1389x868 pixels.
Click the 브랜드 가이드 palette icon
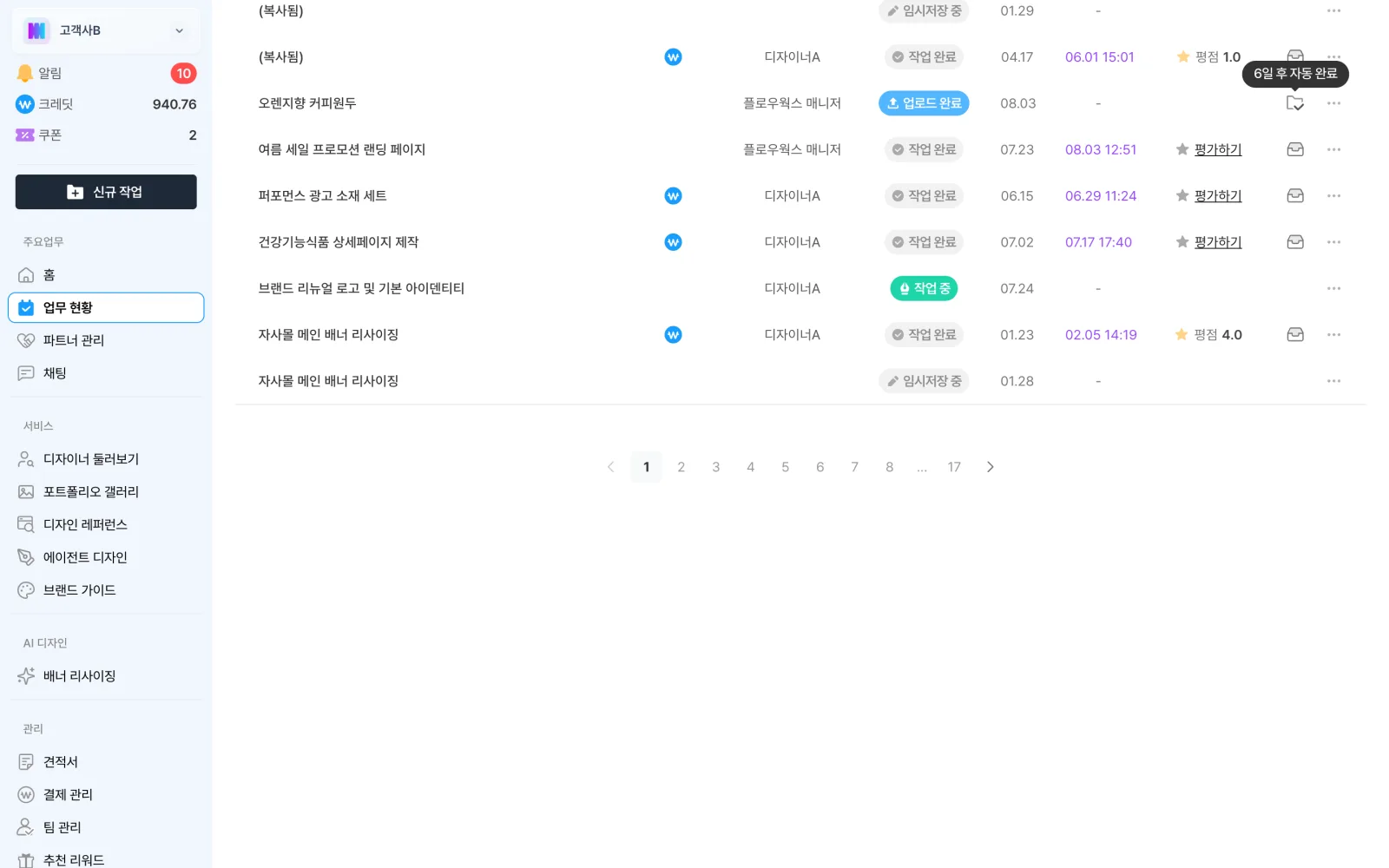point(26,590)
